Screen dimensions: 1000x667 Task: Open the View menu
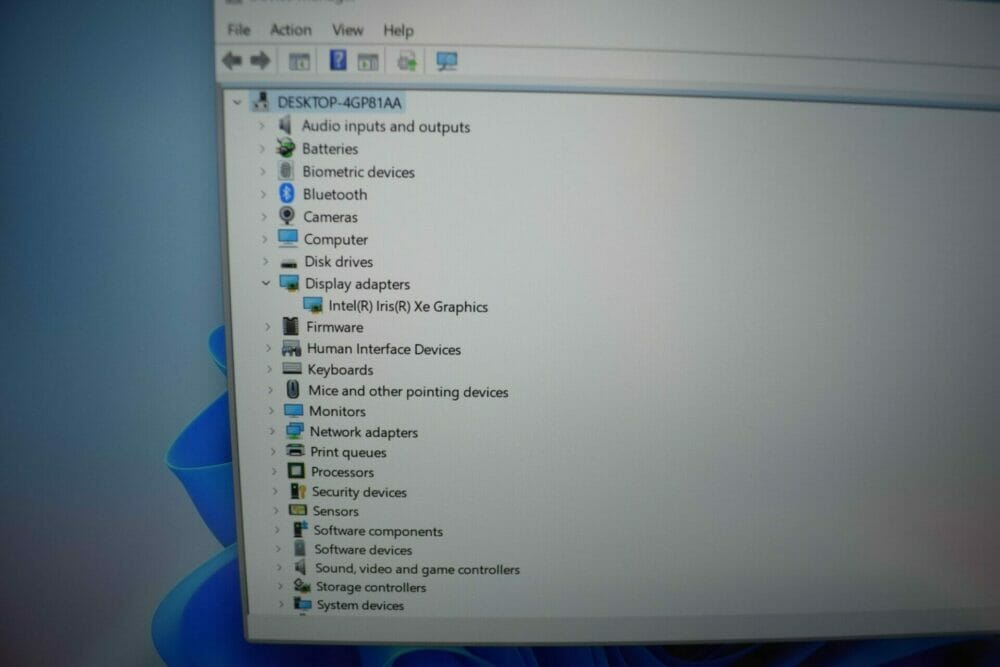pyautogui.click(x=347, y=30)
